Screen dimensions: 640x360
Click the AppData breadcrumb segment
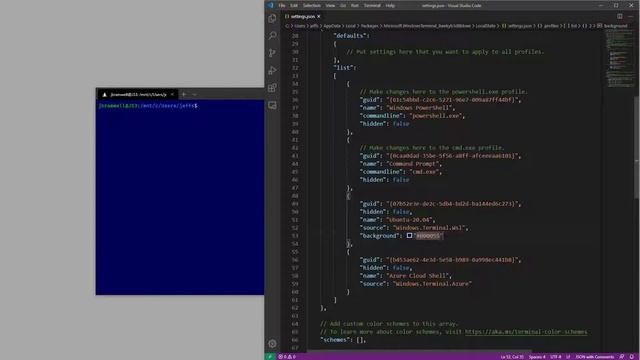pos(332,26)
